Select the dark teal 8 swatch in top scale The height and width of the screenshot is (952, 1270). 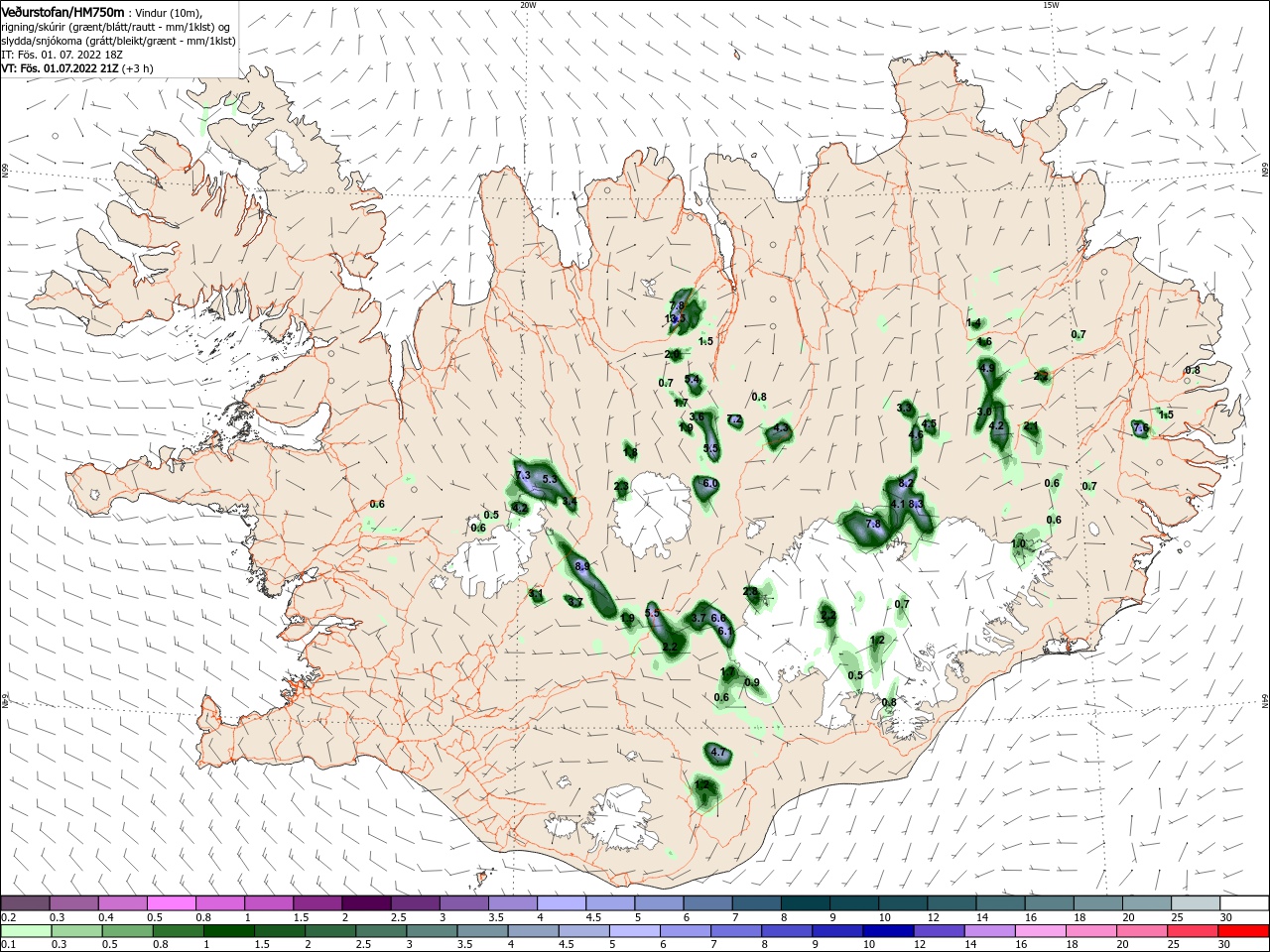pyautogui.click(x=806, y=903)
